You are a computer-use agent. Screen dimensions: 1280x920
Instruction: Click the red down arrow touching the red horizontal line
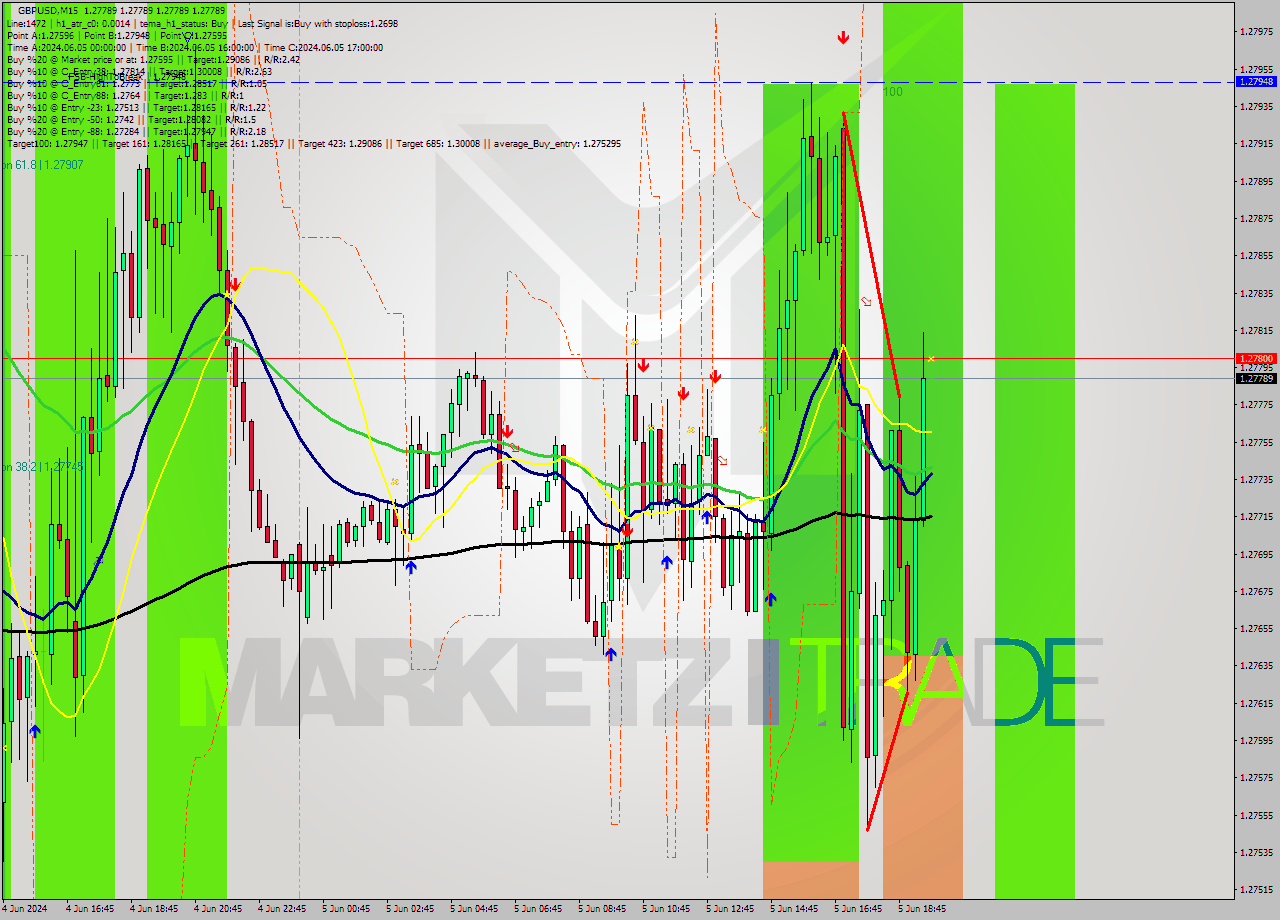coord(644,365)
